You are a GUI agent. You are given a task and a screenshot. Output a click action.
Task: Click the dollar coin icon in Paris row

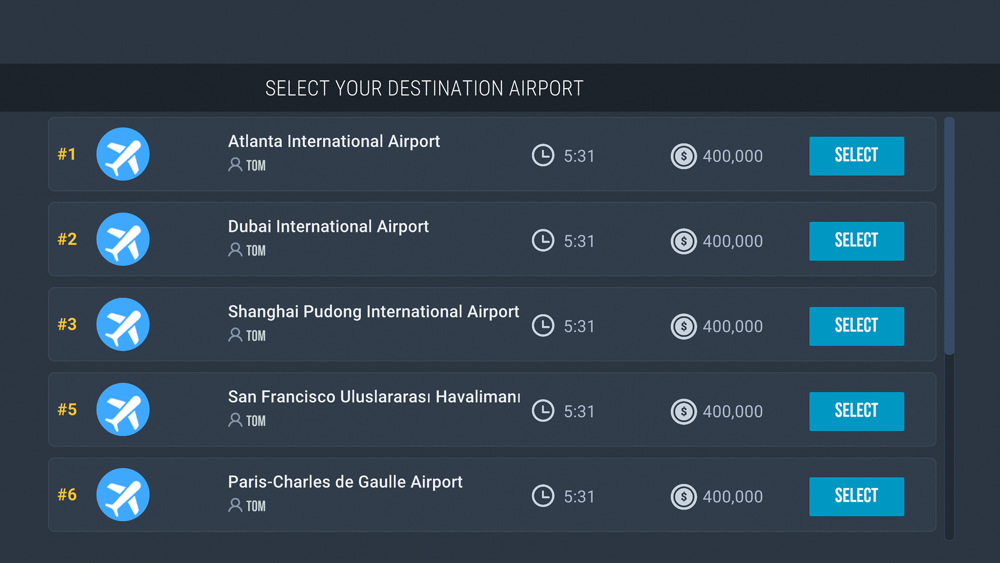click(683, 496)
